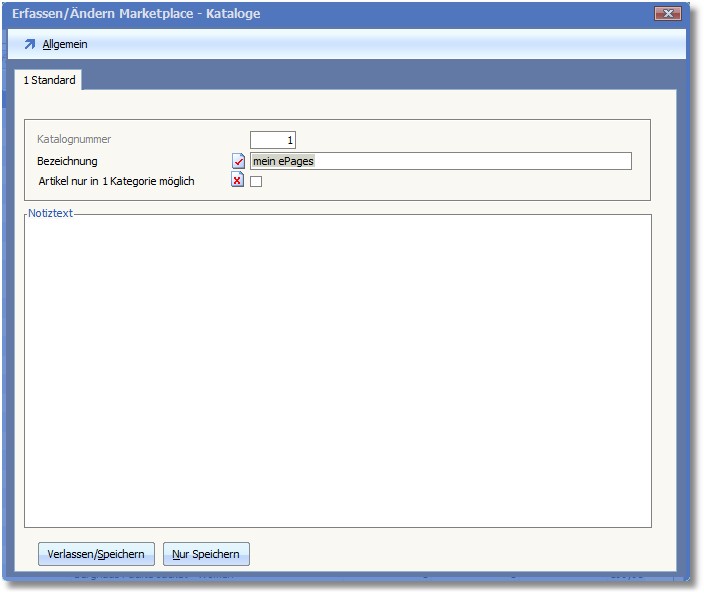Switch to the 1 Standard tab
The width and height of the screenshot is (704, 595).
click(49, 80)
